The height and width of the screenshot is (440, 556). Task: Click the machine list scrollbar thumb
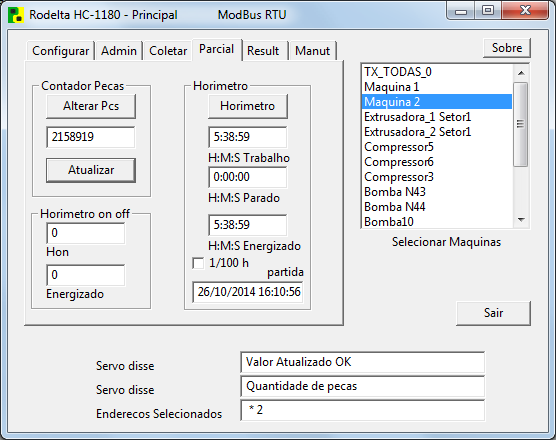coord(521,124)
